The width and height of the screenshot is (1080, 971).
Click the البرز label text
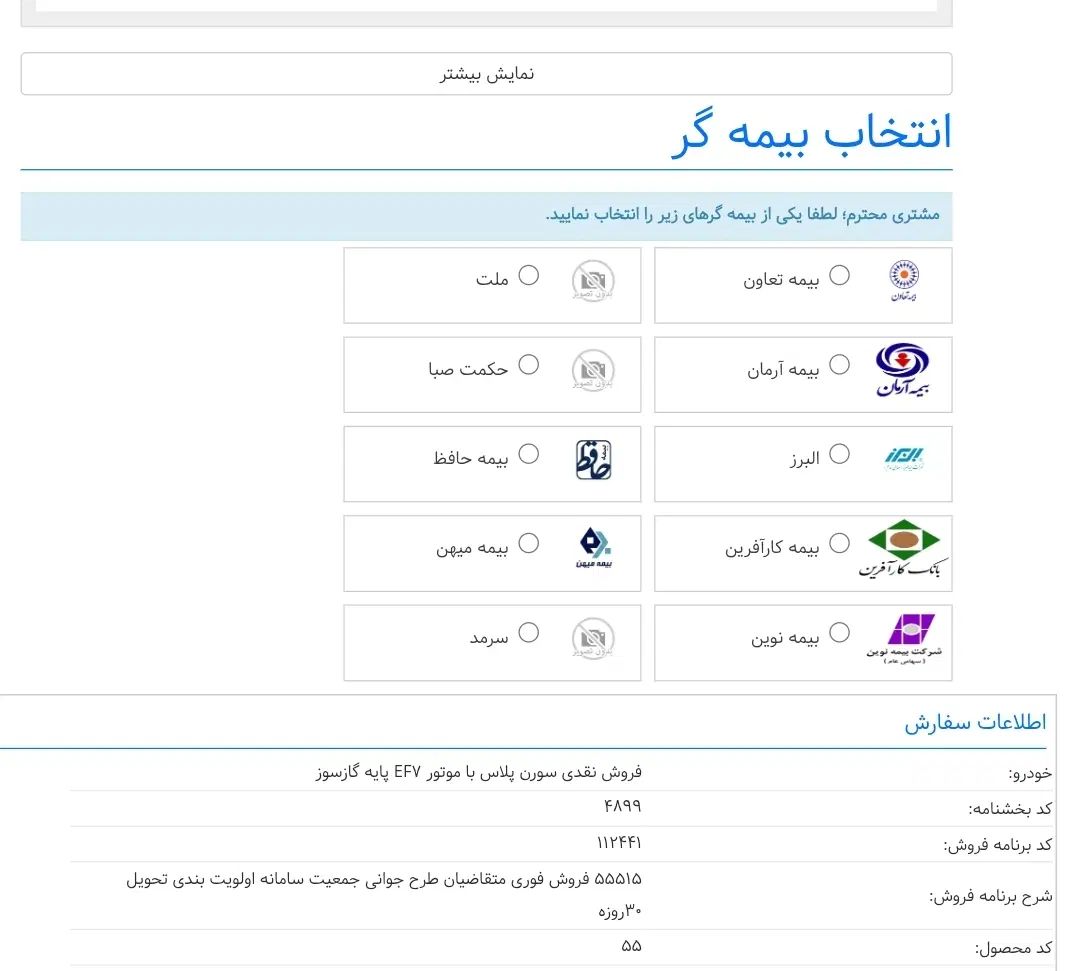[x=804, y=458]
